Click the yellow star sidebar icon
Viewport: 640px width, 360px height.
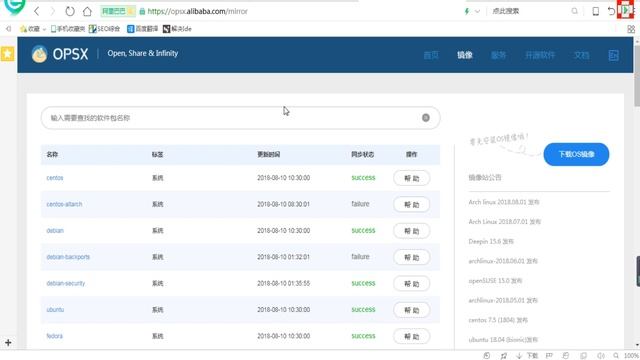click(7, 53)
